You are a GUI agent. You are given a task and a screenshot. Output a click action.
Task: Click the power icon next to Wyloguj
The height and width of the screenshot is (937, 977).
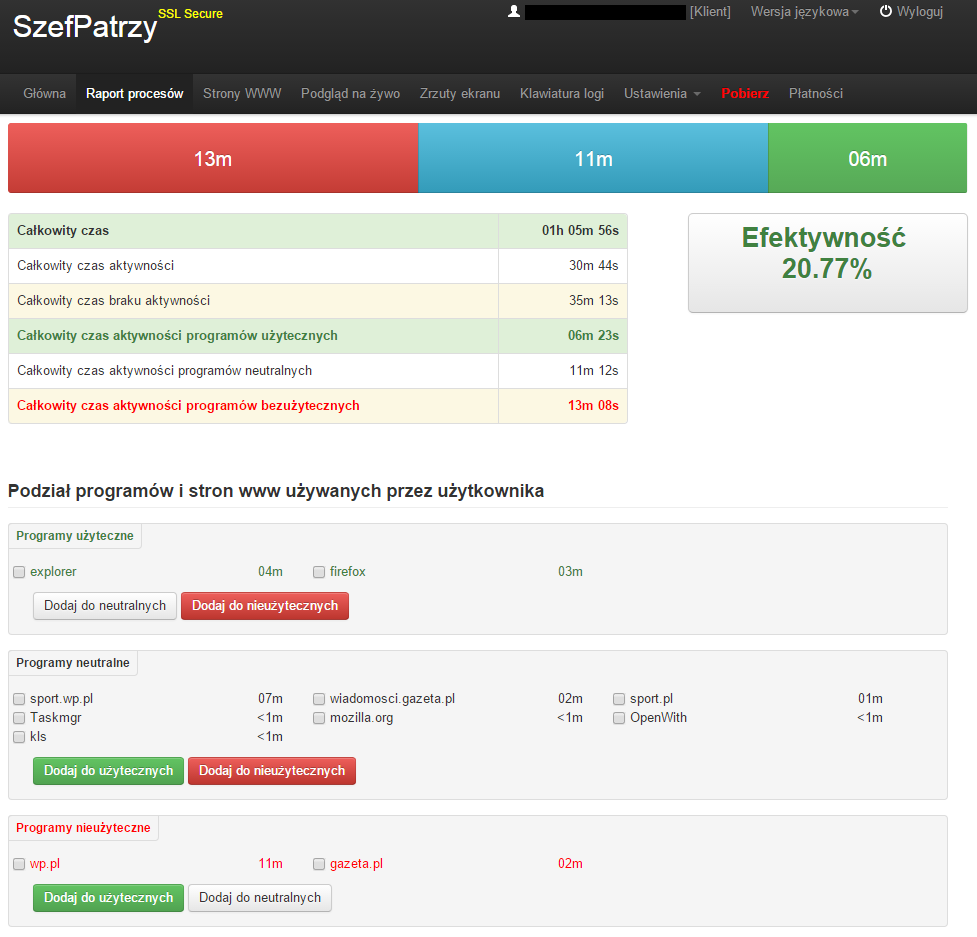tap(885, 11)
